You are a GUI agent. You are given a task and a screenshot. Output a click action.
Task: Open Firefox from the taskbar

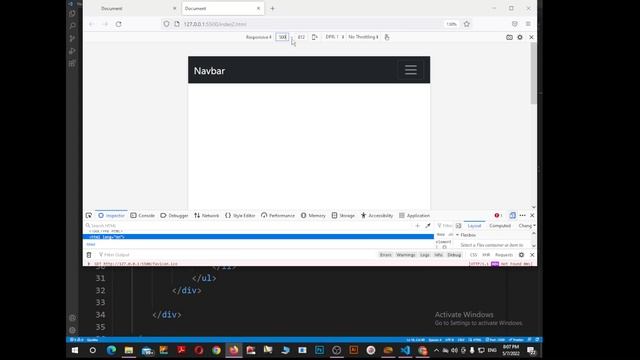(x=234, y=350)
